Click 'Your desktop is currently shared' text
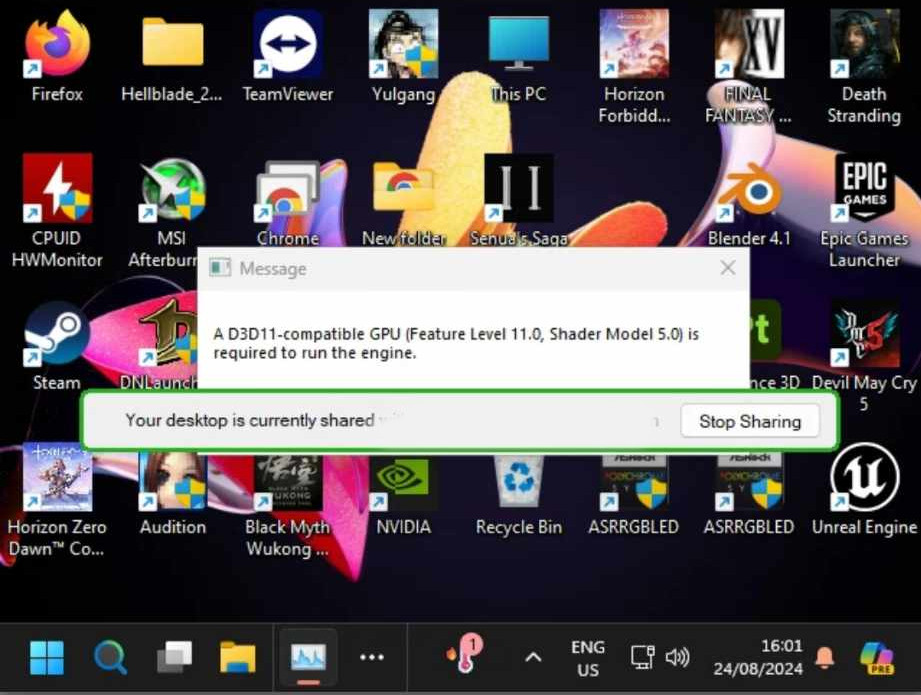The image size is (921, 695). 250,420
